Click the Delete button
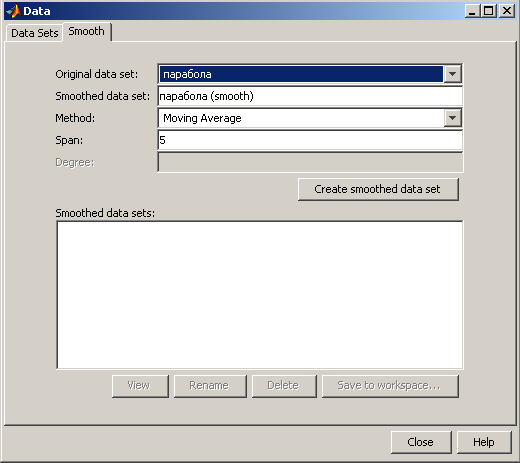 click(x=284, y=386)
